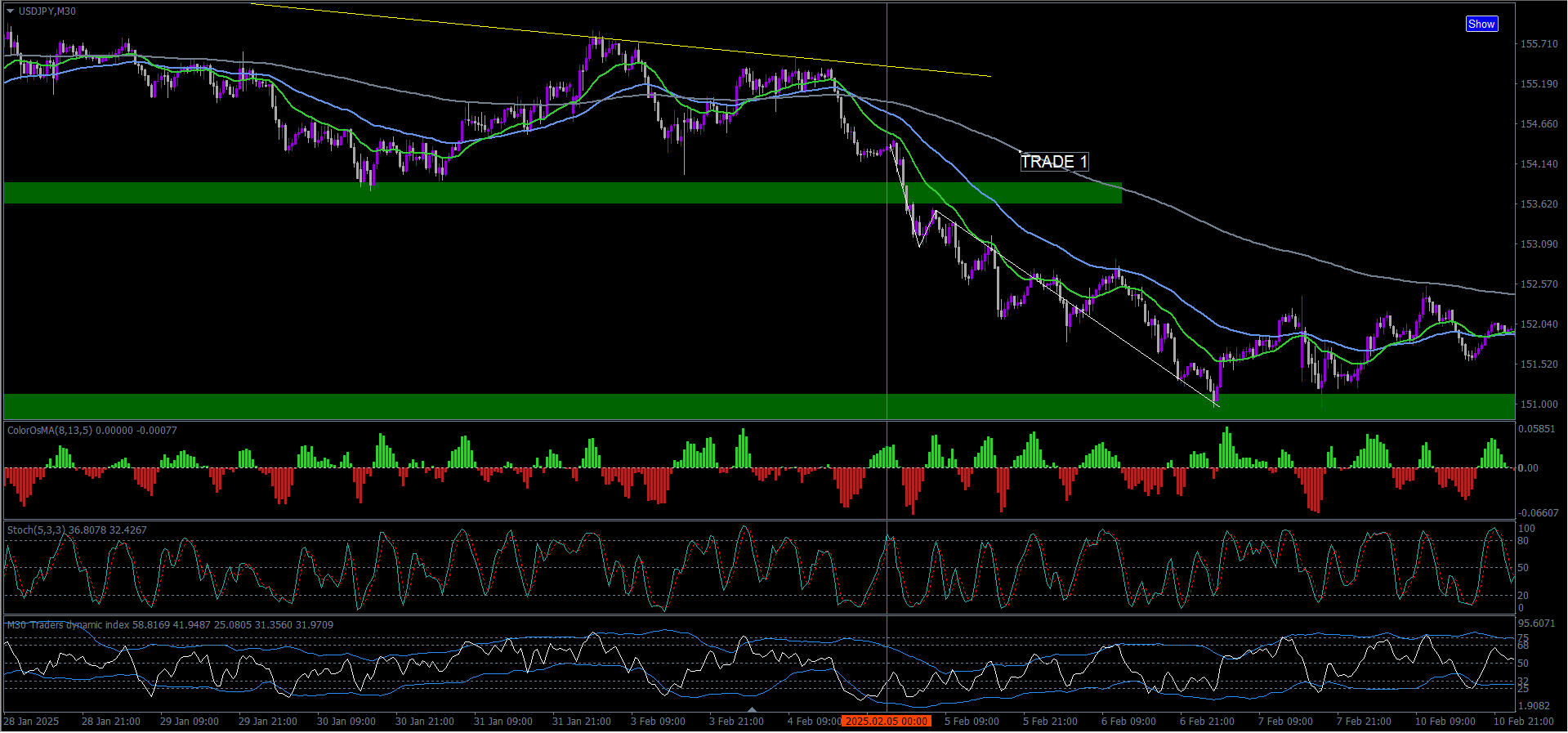Viewport: 1568px width, 733px height.
Task: Click the 28 Jan 2025 date label
Action: click(32, 721)
